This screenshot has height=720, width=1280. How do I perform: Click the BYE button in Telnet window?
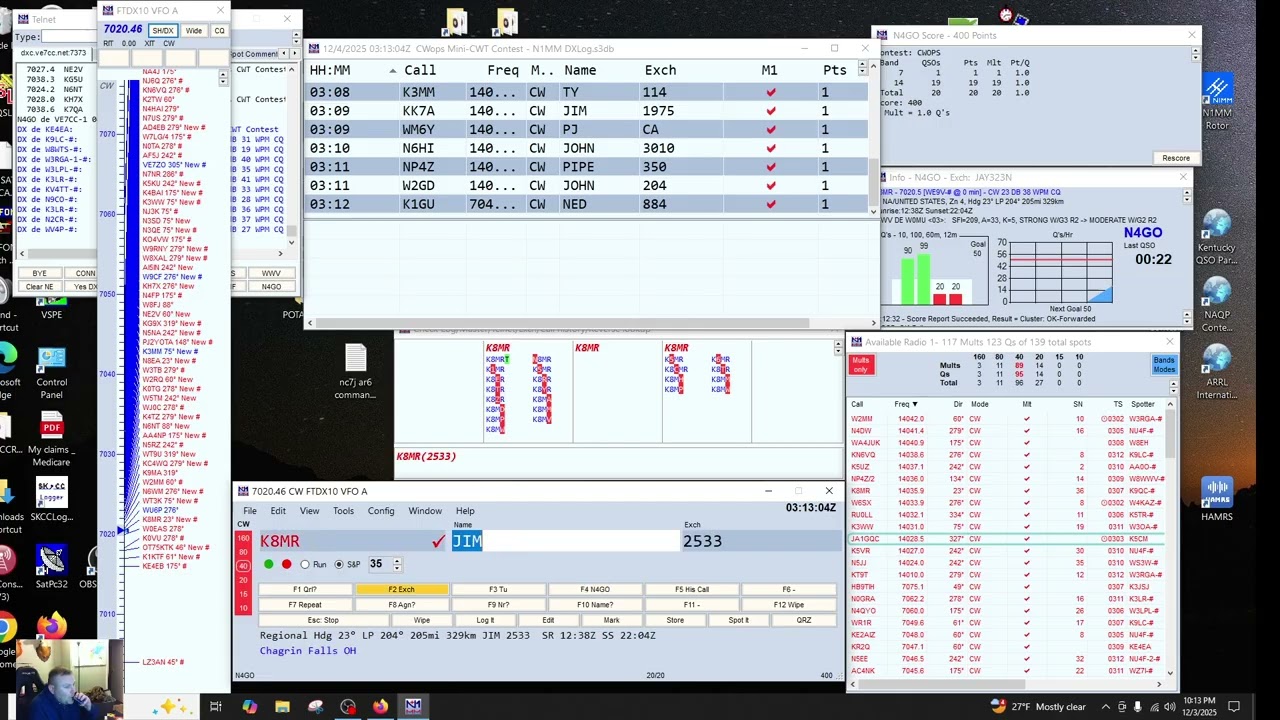pyautogui.click(x=39, y=273)
